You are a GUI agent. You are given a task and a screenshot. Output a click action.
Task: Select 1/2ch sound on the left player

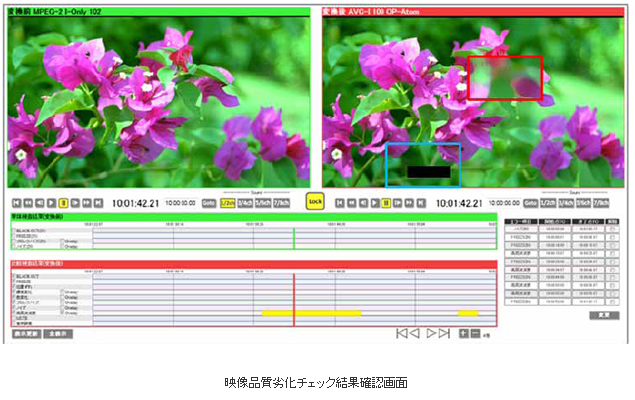[228, 203]
